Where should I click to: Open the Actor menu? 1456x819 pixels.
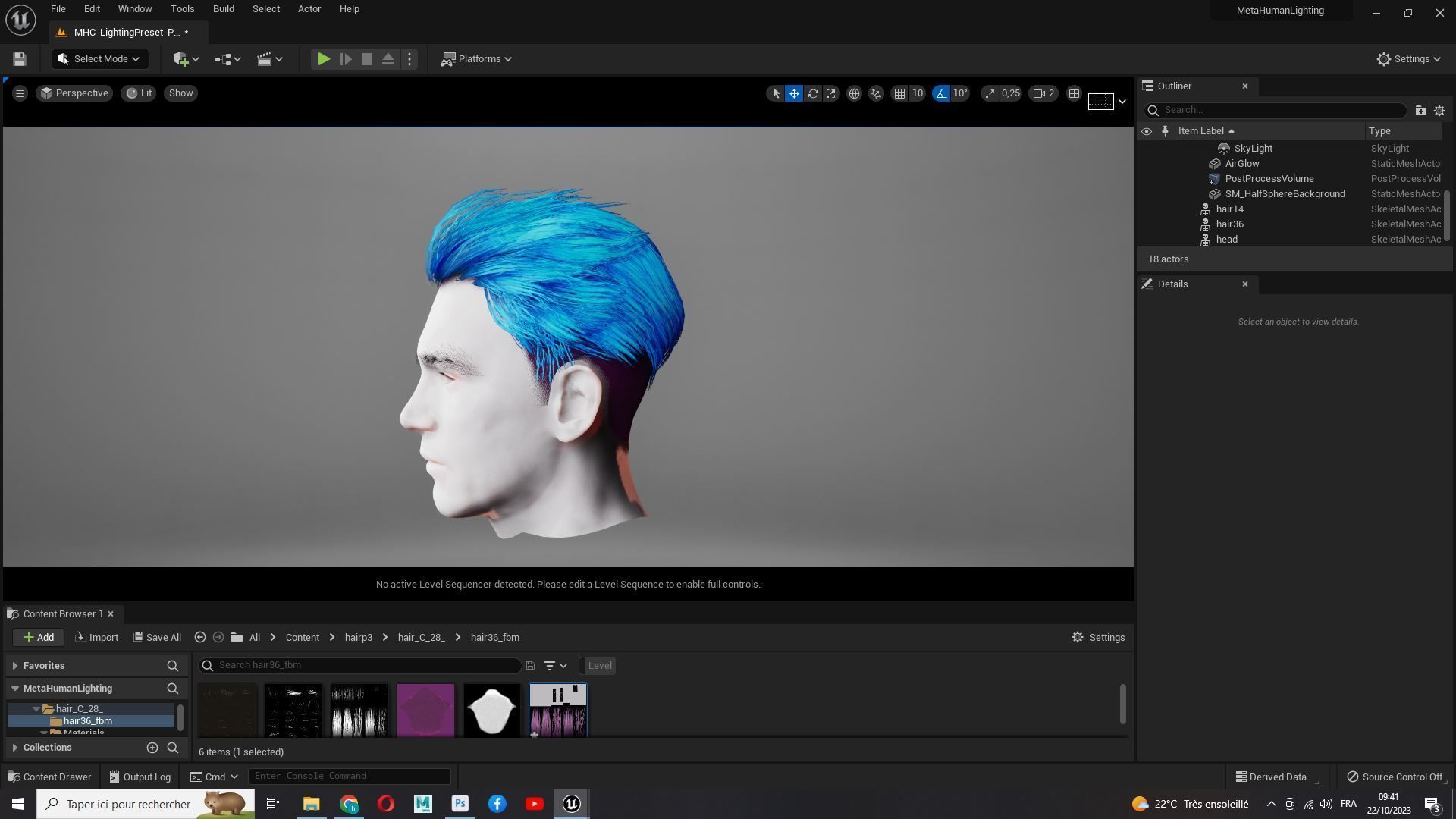[309, 9]
